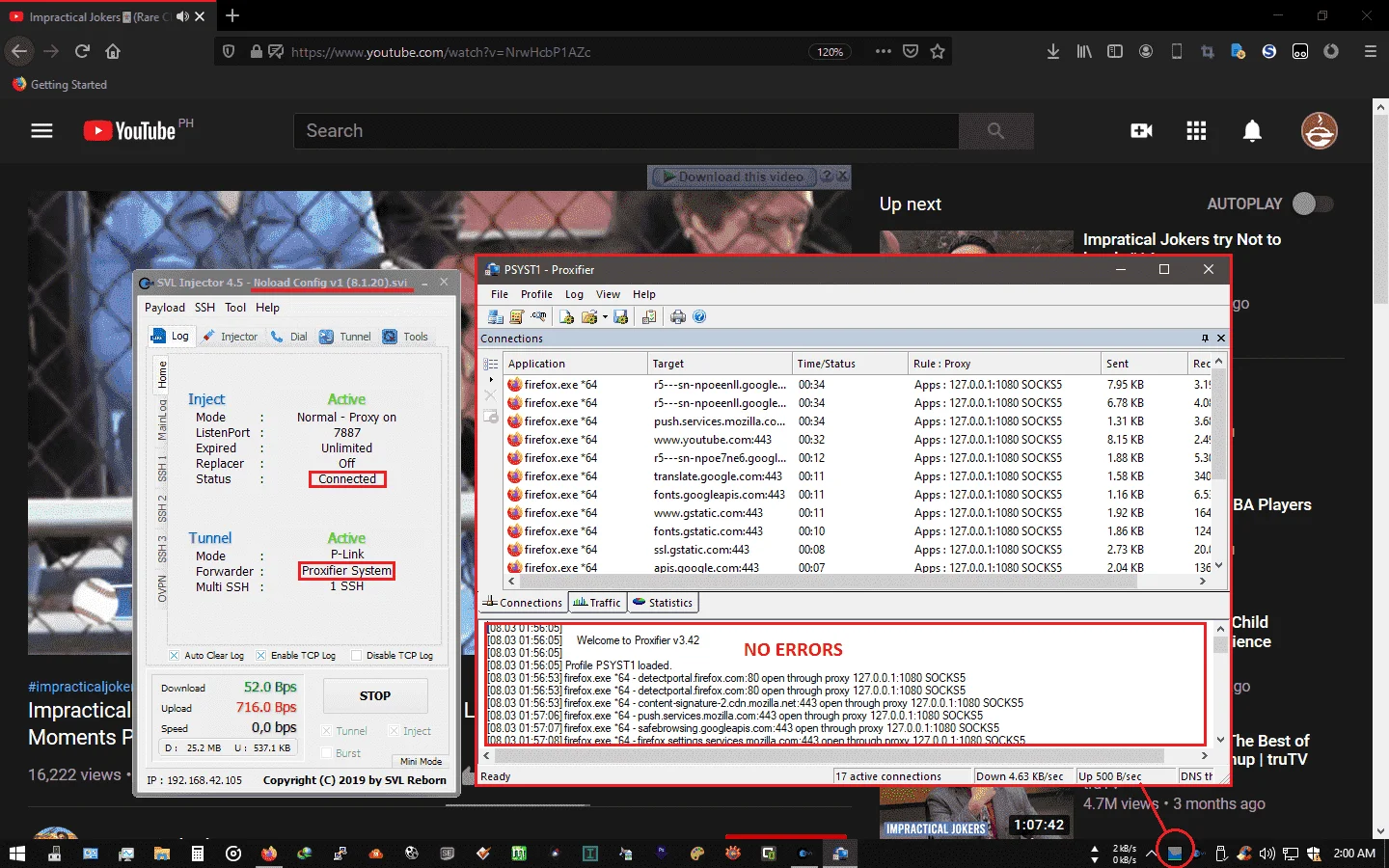Open Firefox Downloads arrow icon
Image resolution: width=1389 pixels, height=868 pixels.
1053,51
